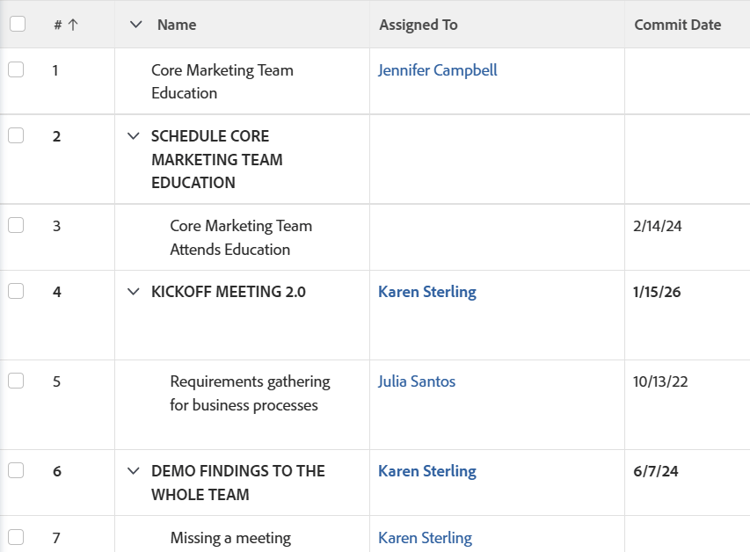Collapse Demo Findings to the Whole Team
This screenshot has width=750, height=552.
pos(133,471)
